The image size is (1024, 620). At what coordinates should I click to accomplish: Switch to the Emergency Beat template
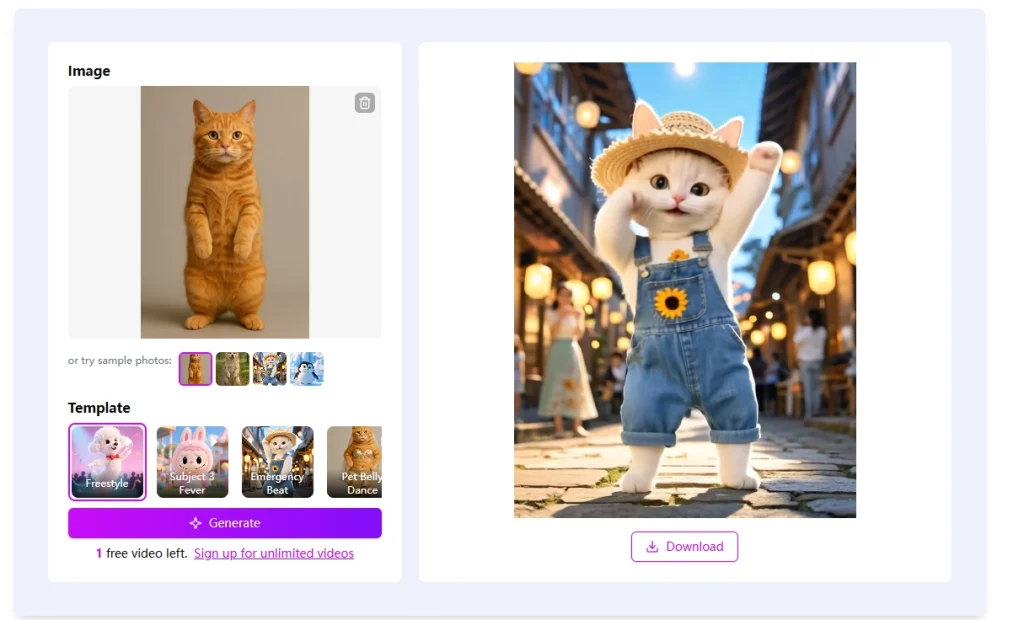point(278,462)
